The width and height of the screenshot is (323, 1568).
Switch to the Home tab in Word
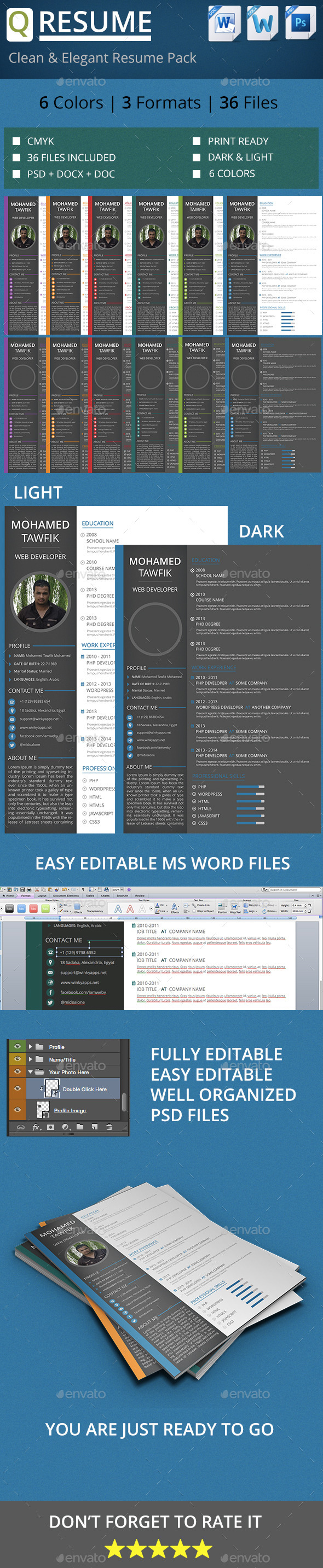9,895
